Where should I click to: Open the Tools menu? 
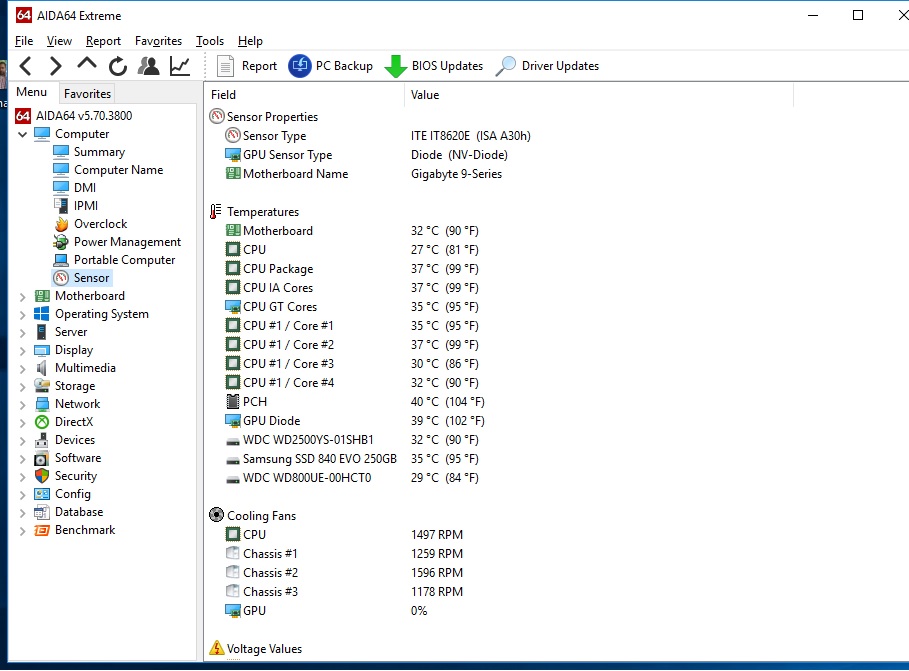[x=209, y=41]
